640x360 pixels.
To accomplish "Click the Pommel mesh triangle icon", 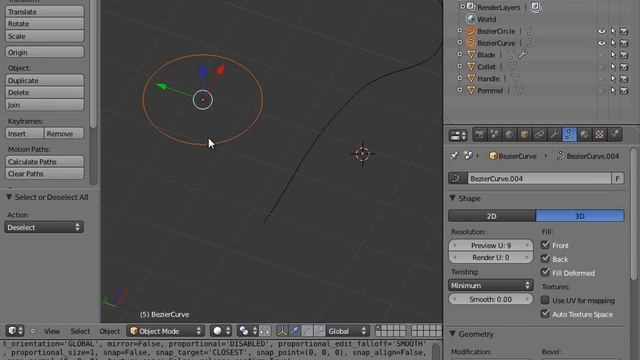I will pyautogui.click(x=471, y=90).
